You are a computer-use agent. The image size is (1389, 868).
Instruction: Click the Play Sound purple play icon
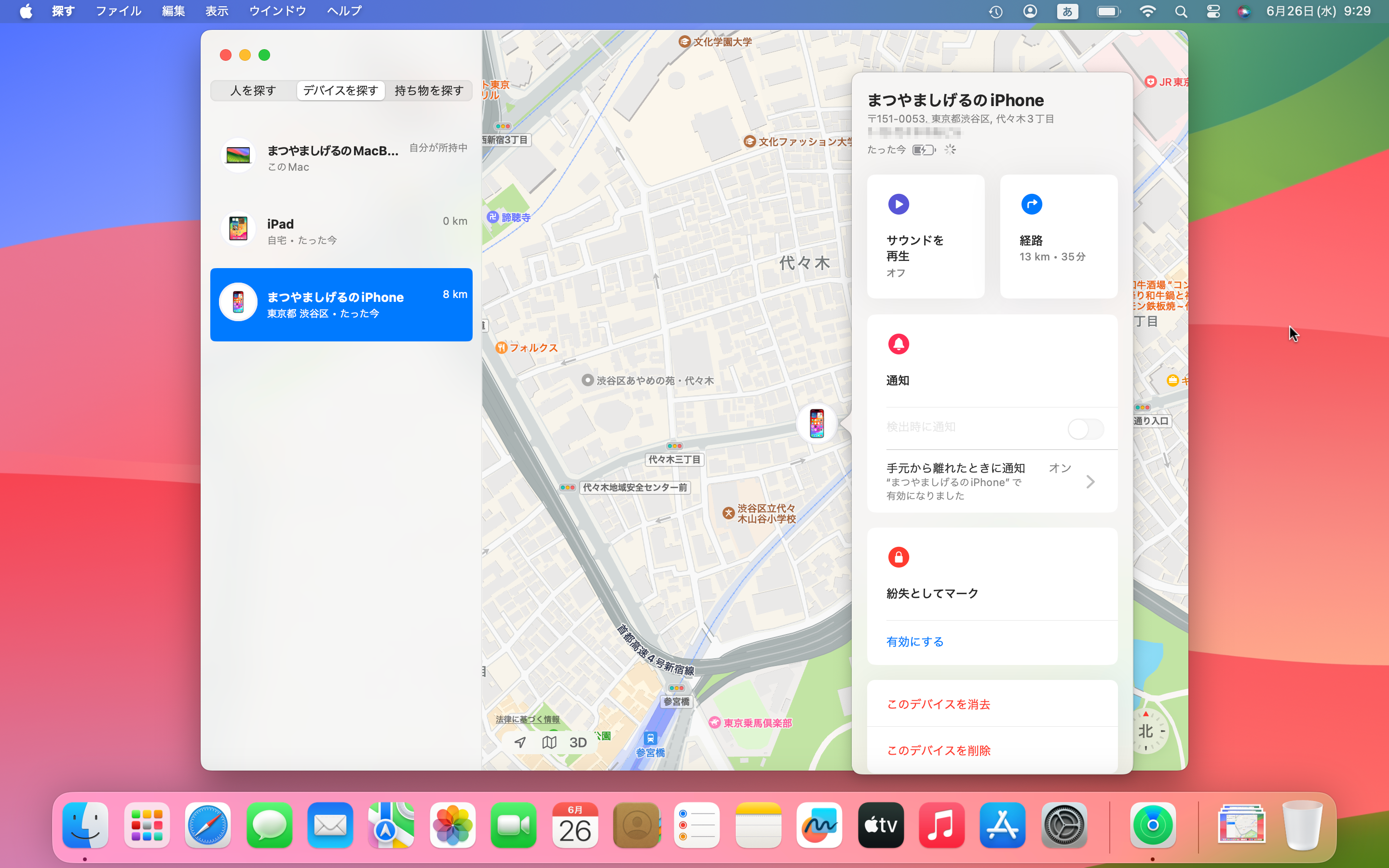[898, 204]
